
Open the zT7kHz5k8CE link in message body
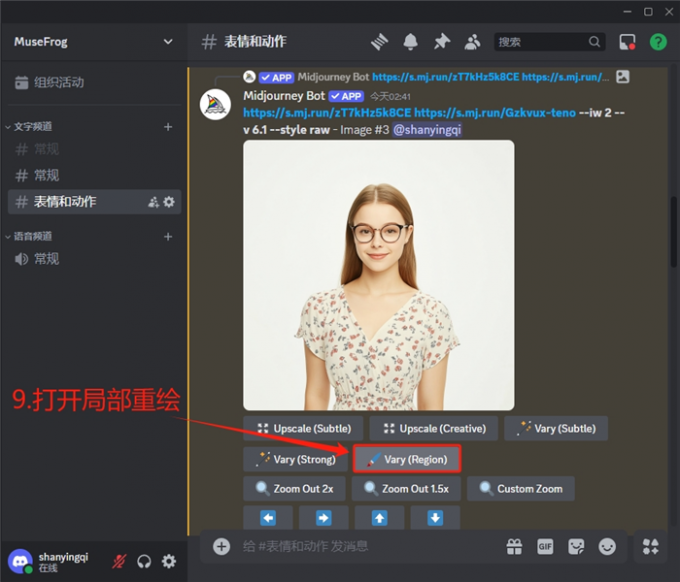click(327, 113)
